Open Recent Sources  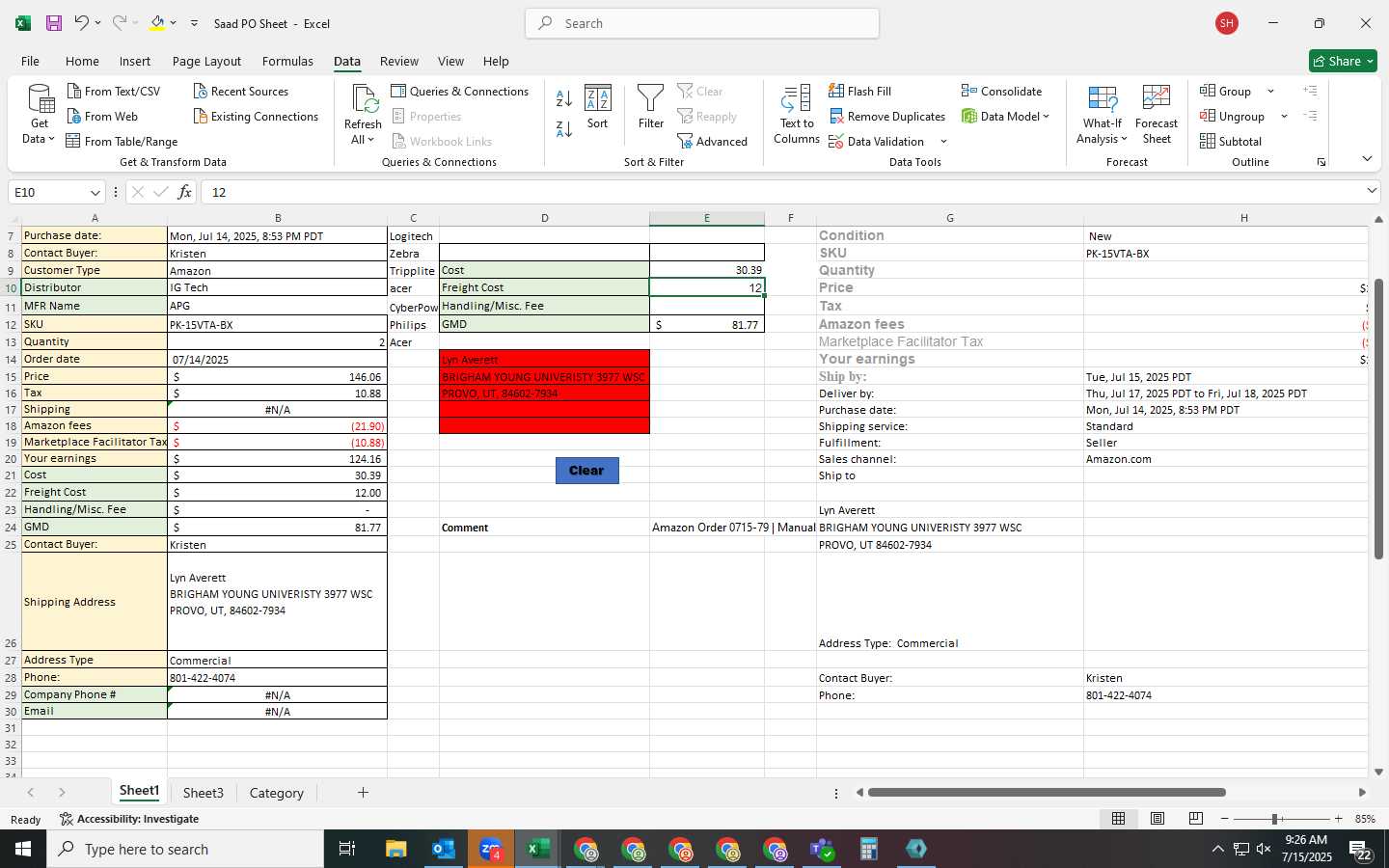(x=241, y=91)
